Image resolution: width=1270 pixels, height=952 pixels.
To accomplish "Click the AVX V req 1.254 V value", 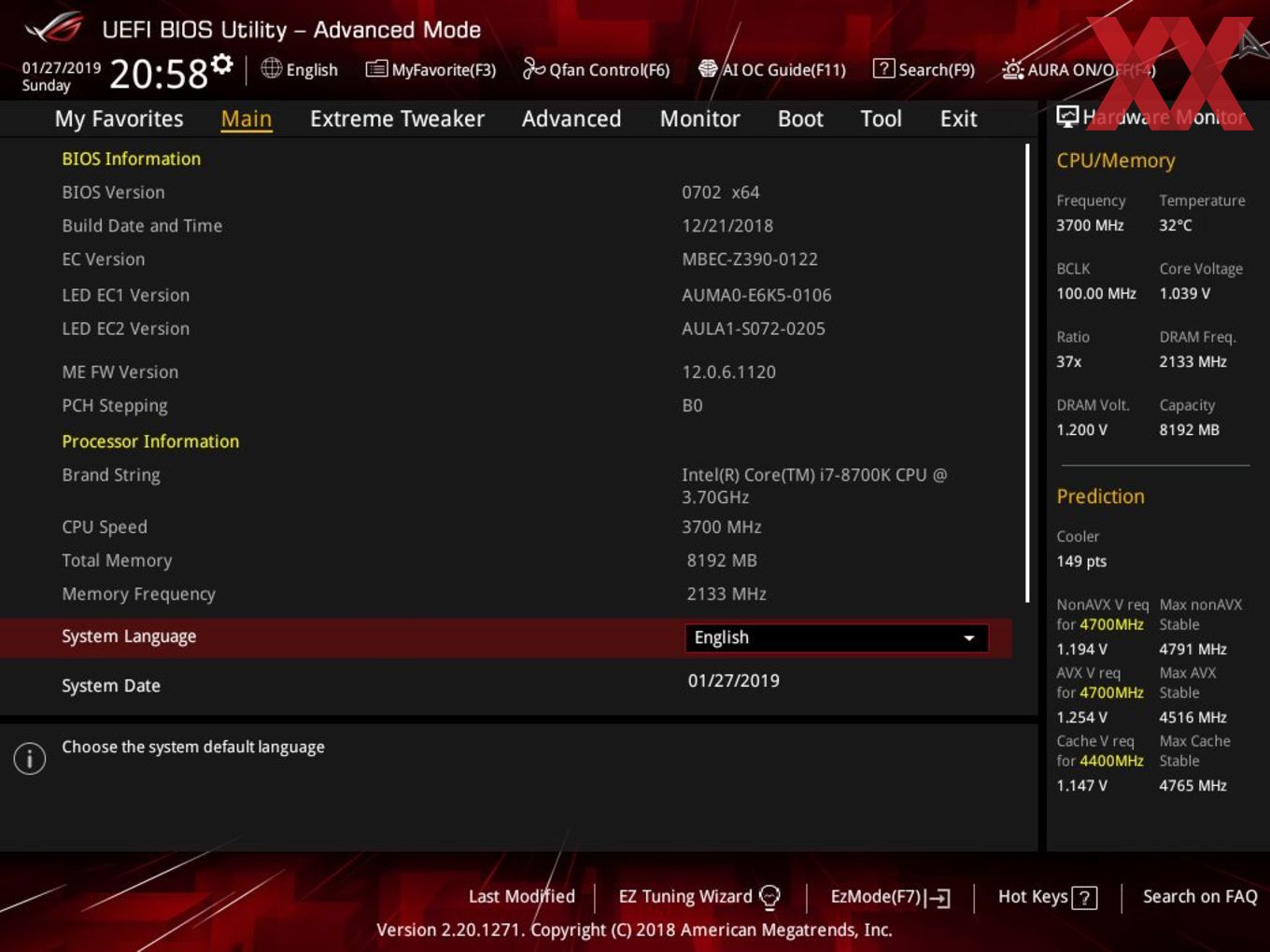I will (1081, 717).
